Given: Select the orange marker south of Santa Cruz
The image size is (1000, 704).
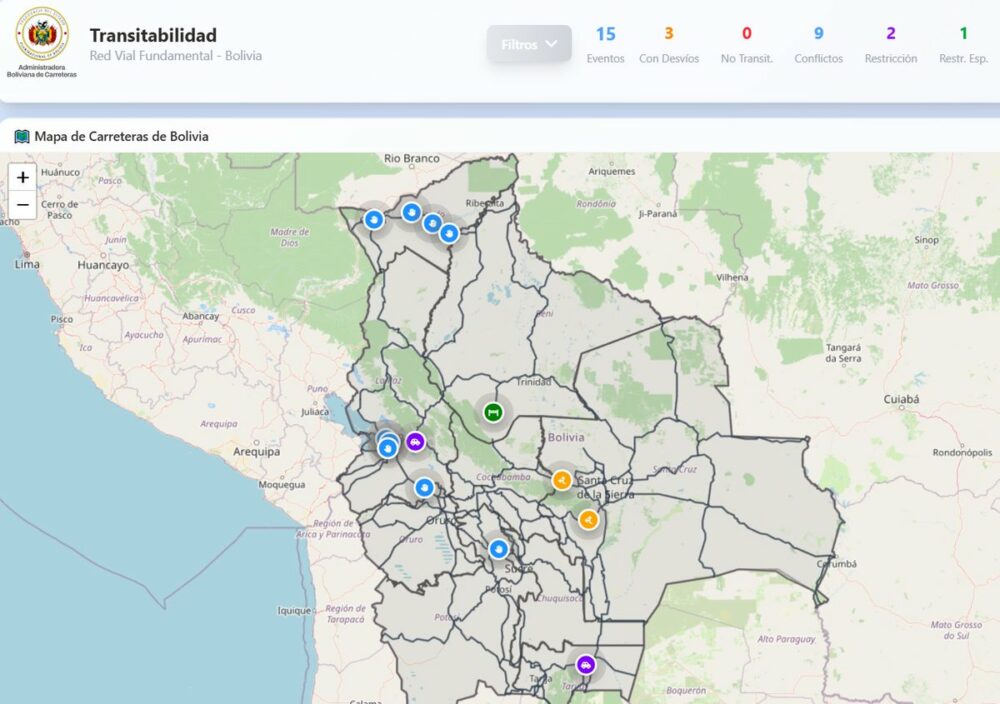Looking at the screenshot, I should coord(588,520).
